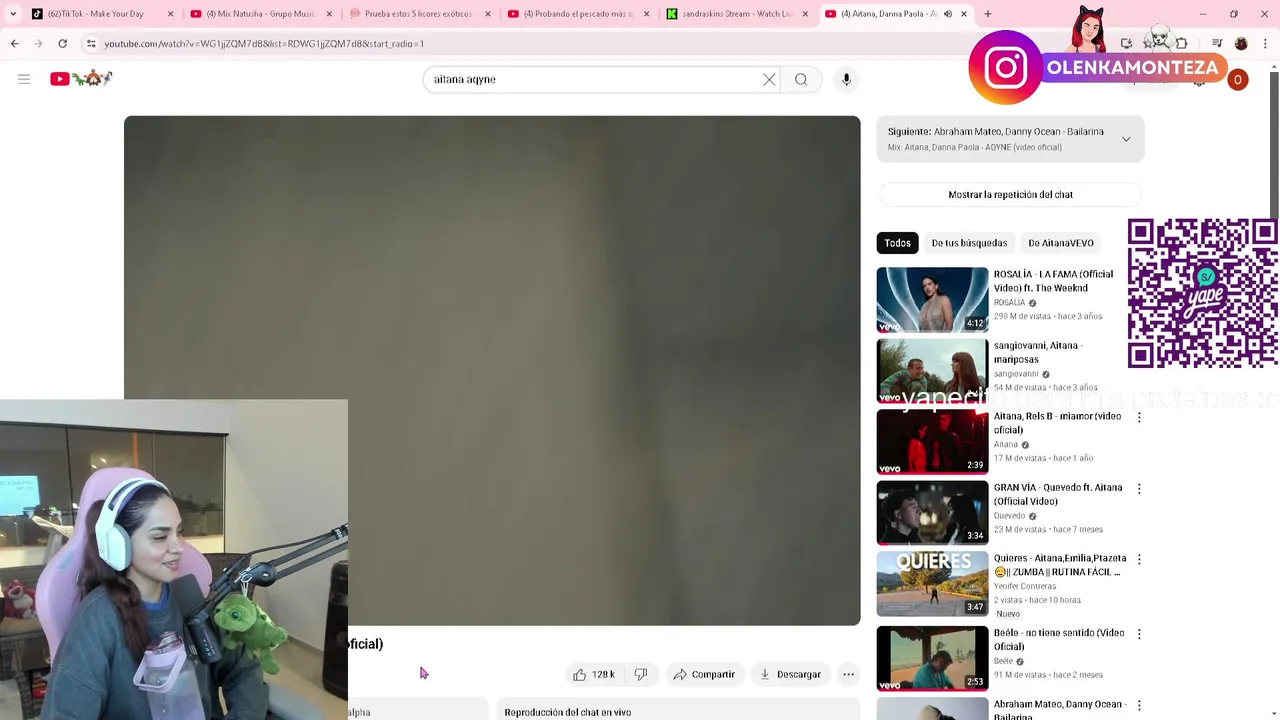Open options for Beéle no tiene sentido
This screenshot has height=720, width=1280.
[1139, 634]
